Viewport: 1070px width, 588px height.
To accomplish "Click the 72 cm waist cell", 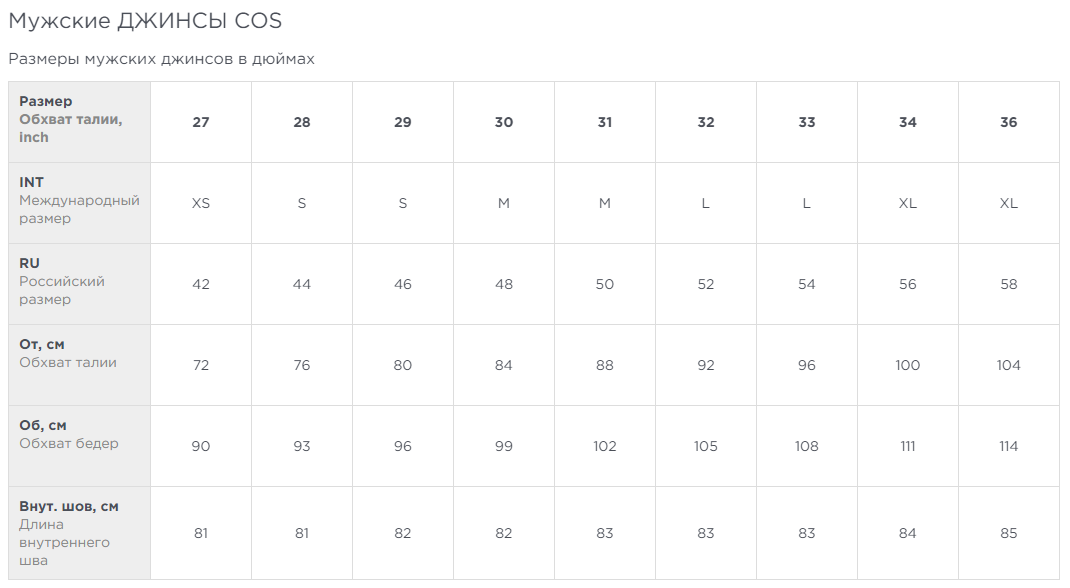I will point(201,365).
